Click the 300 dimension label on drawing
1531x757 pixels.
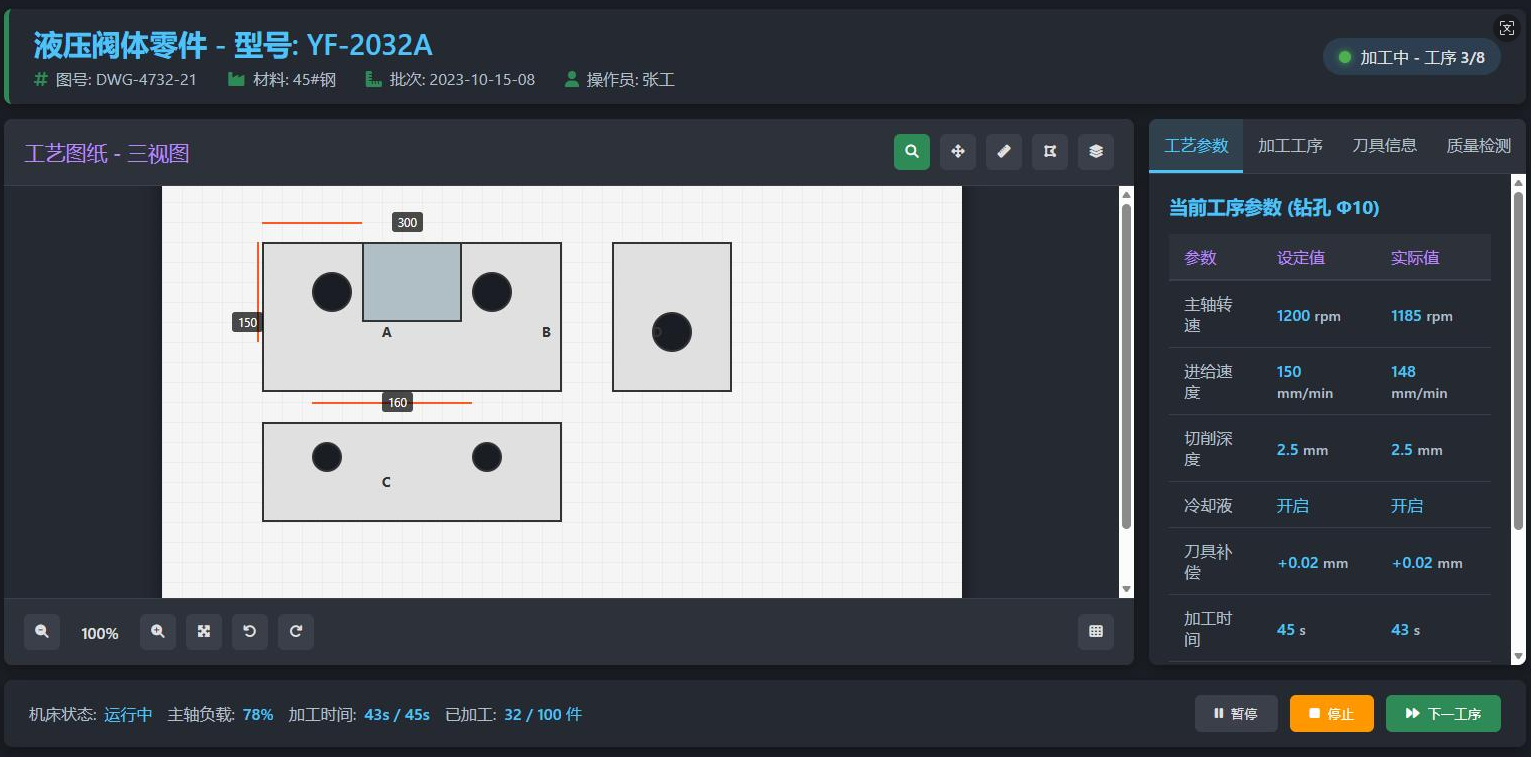(407, 222)
